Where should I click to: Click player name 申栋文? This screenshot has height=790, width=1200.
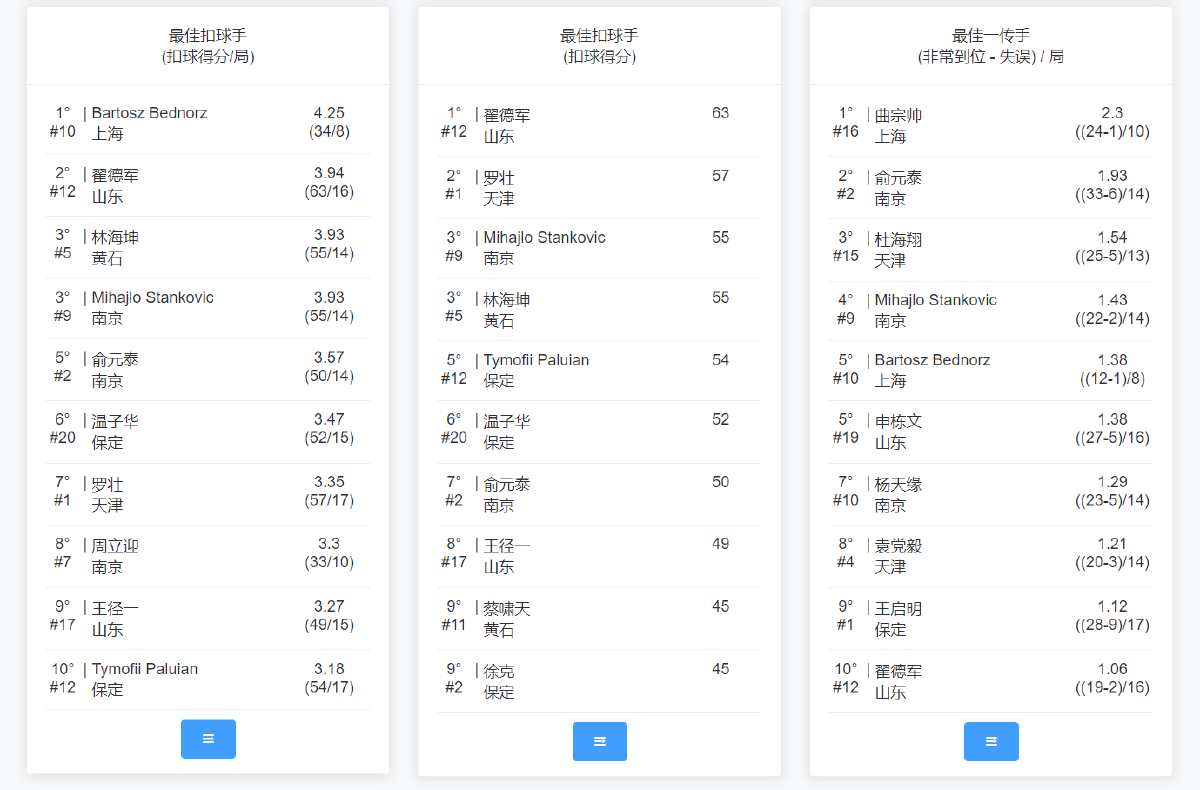[x=898, y=422]
